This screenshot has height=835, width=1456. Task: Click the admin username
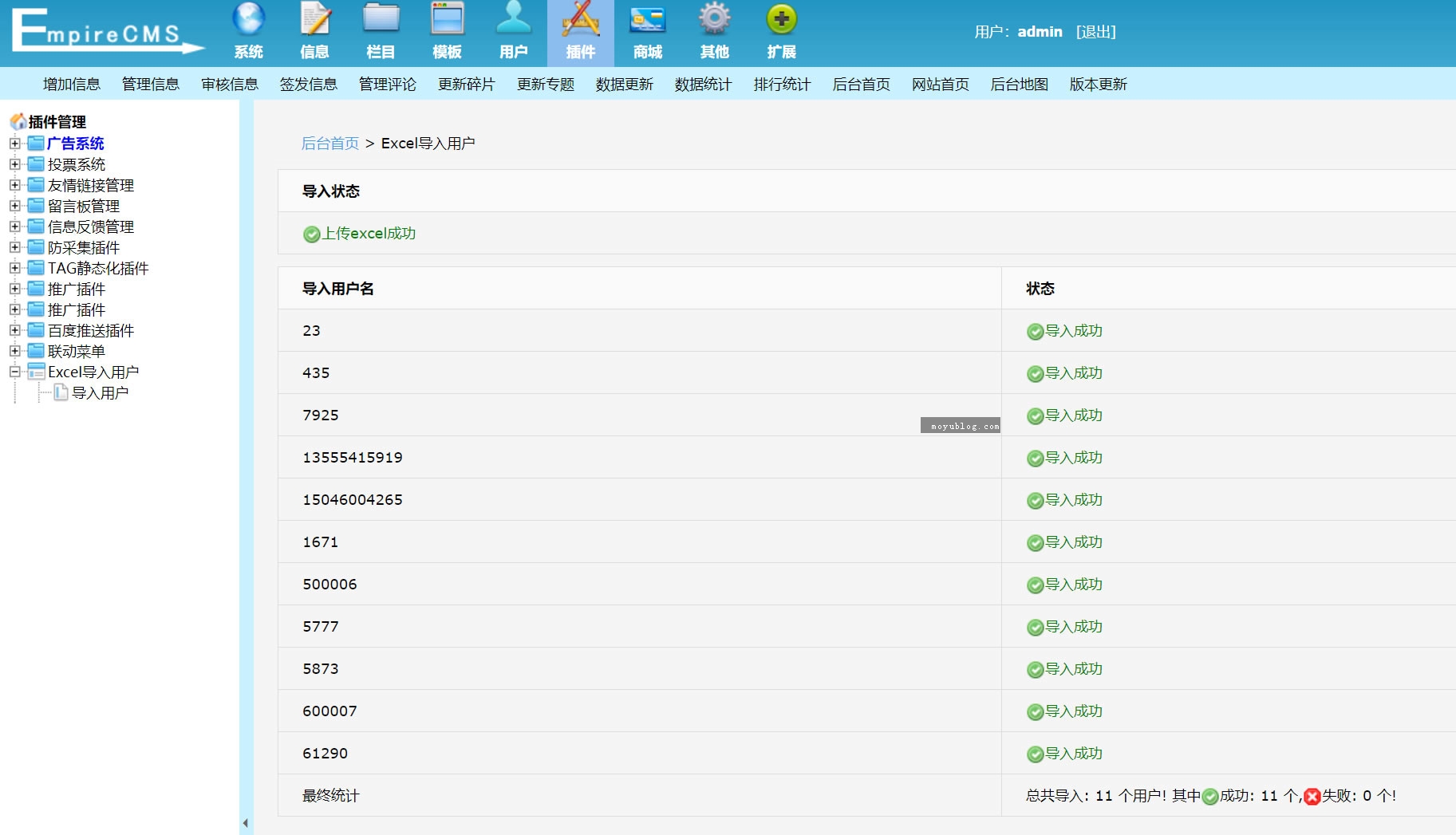coord(1041,31)
